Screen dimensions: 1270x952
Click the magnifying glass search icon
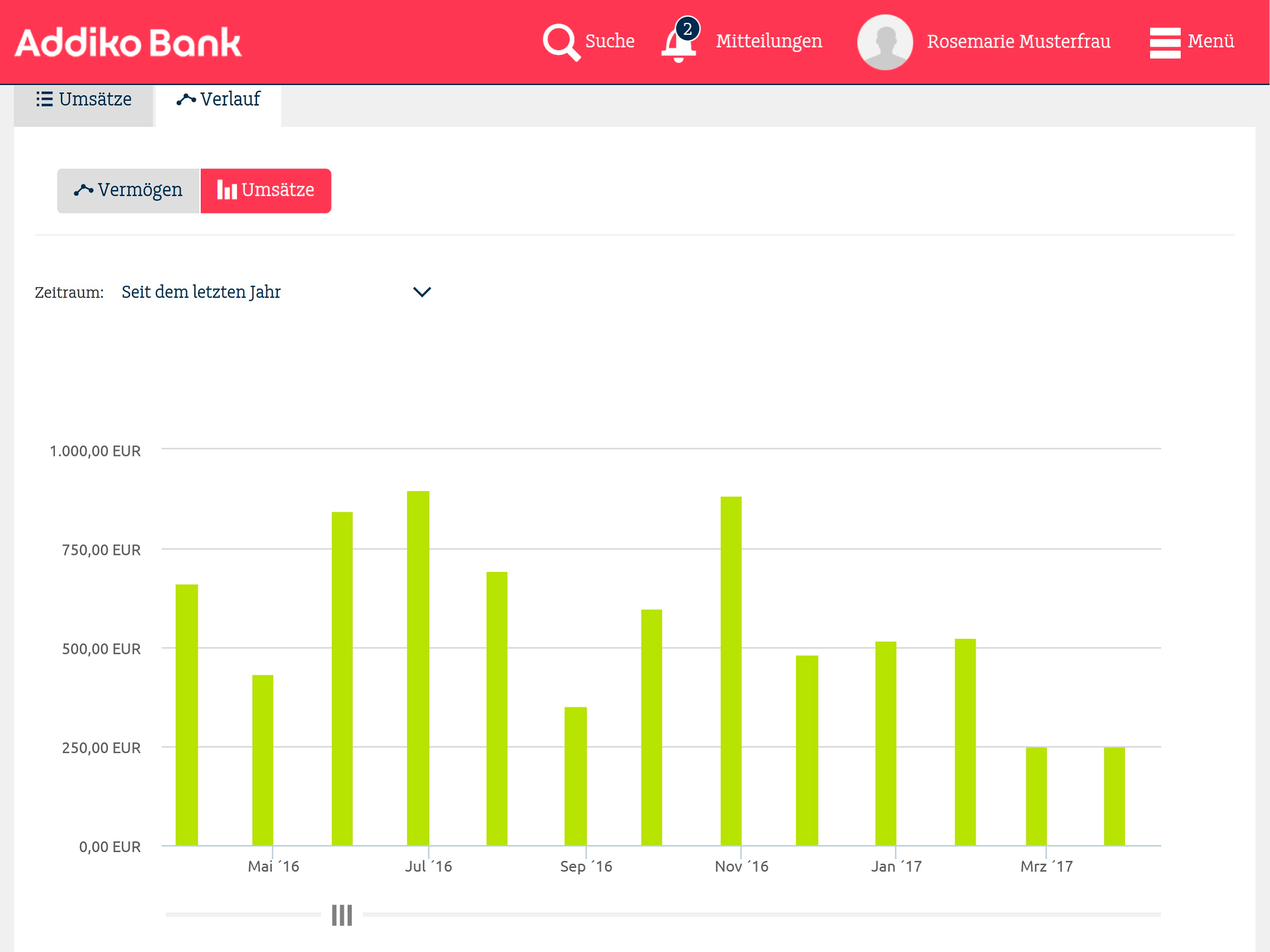561,42
